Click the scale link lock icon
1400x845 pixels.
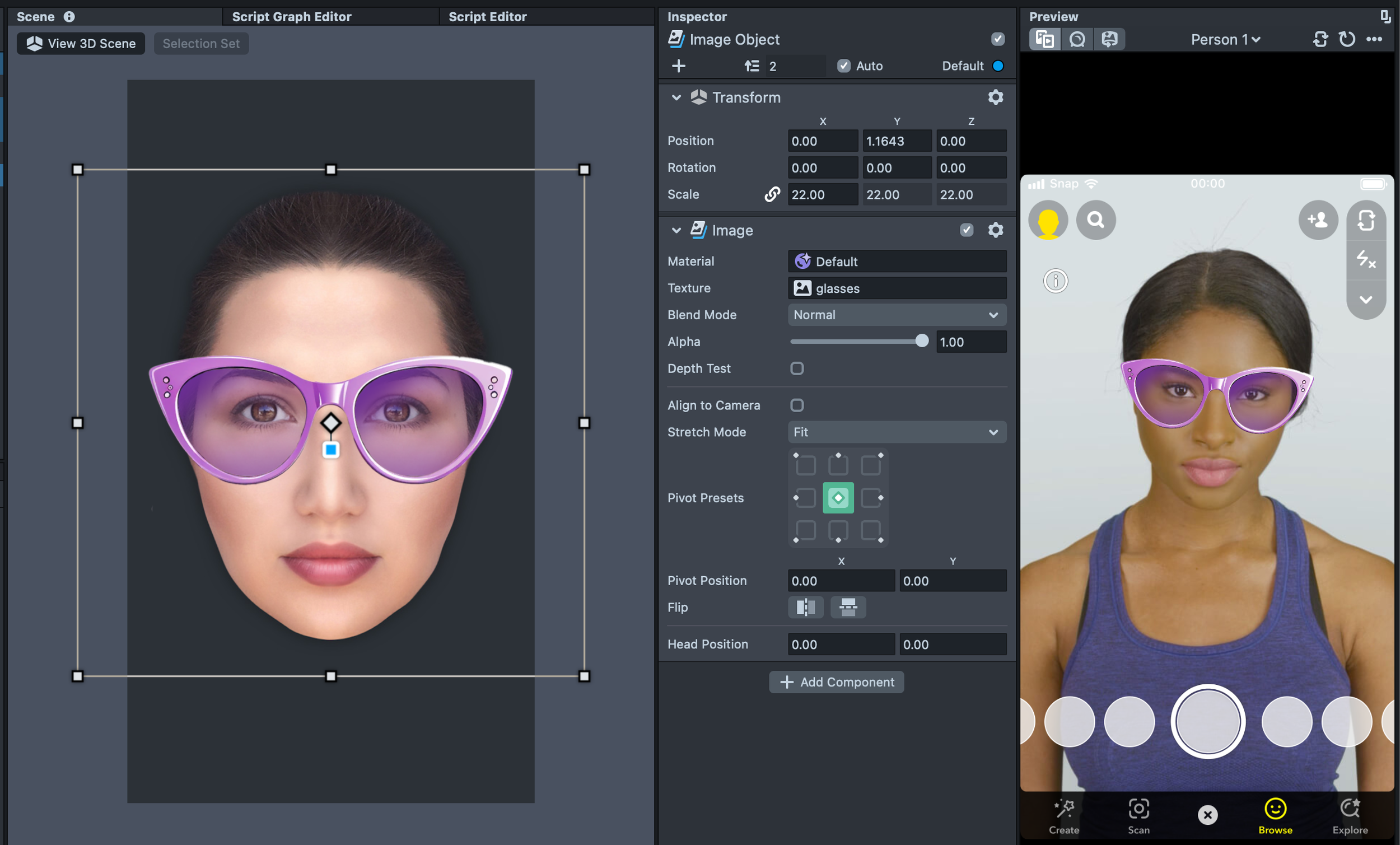click(x=772, y=194)
